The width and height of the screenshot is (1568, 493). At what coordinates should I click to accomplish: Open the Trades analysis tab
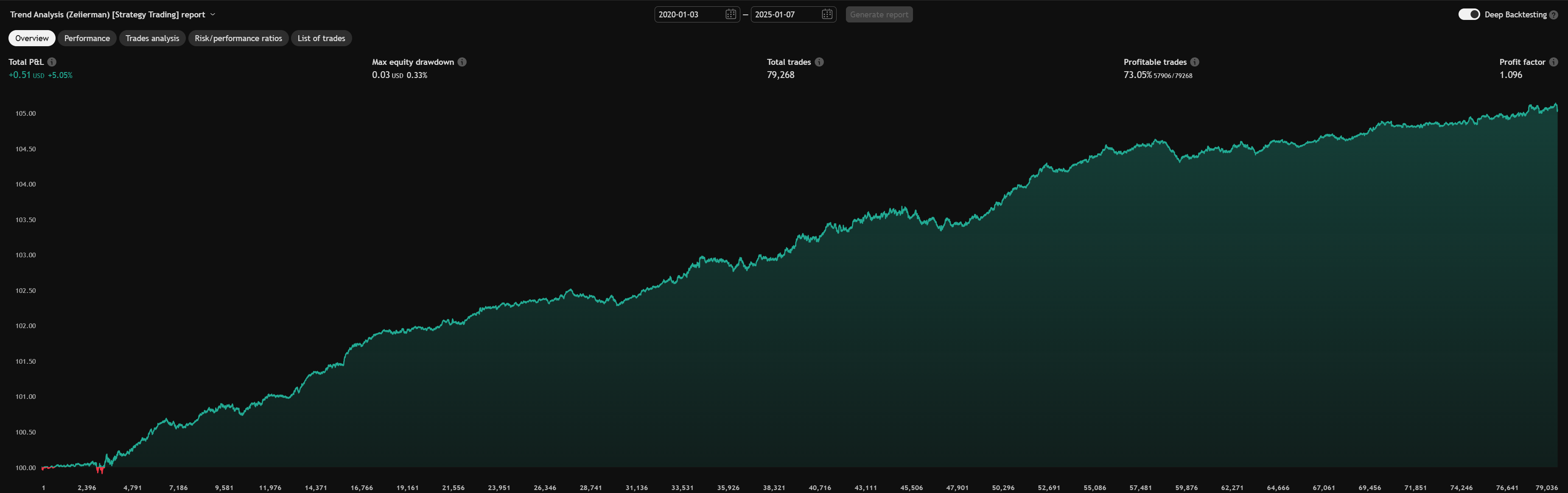point(152,38)
